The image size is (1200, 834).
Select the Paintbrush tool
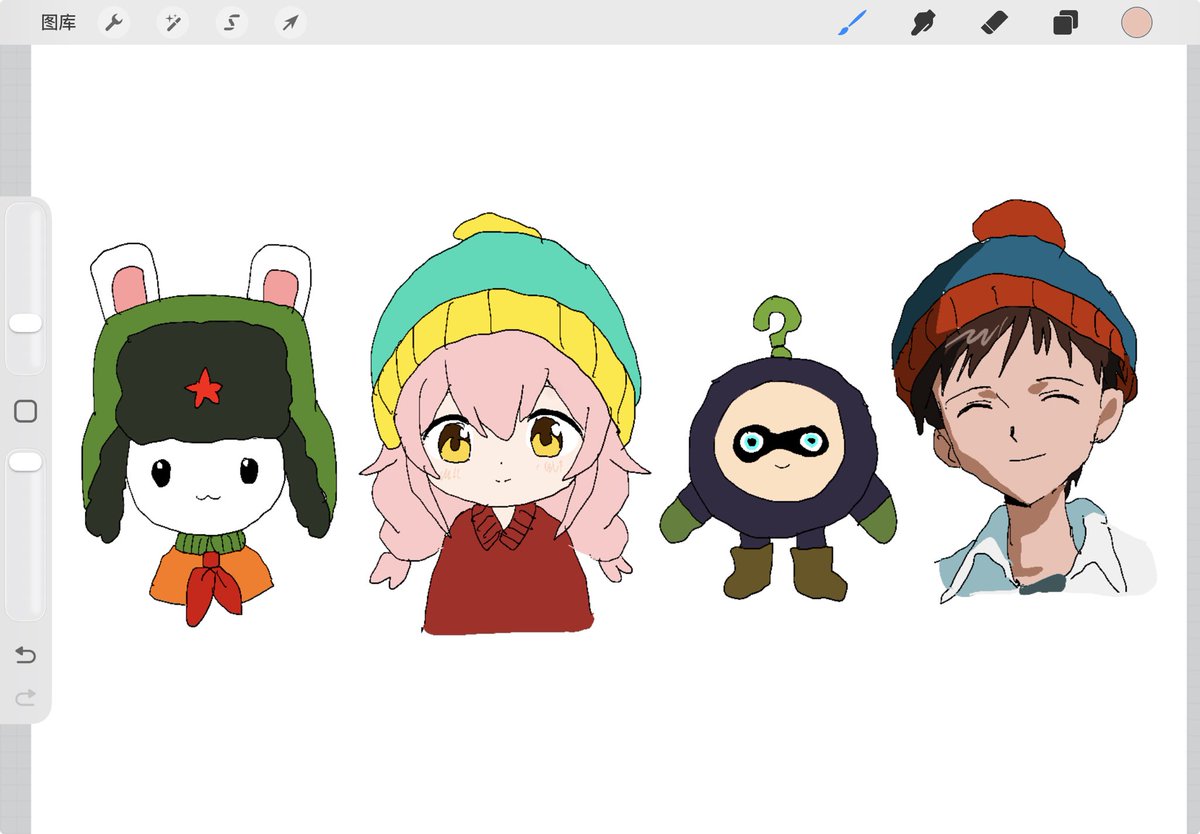click(x=851, y=22)
